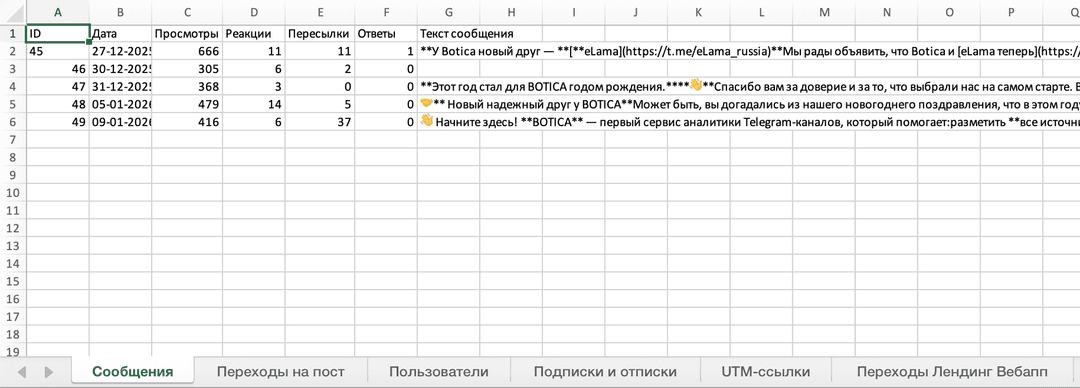Image resolution: width=1080 pixels, height=388 pixels.
Task: Select column D header
Action: (253, 12)
